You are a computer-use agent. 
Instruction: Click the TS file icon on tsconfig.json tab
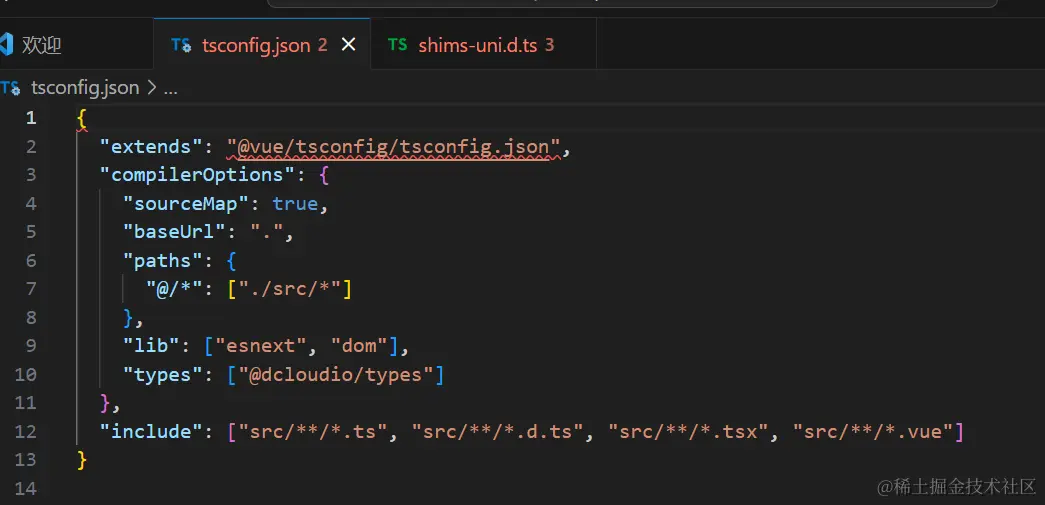click(181, 45)
